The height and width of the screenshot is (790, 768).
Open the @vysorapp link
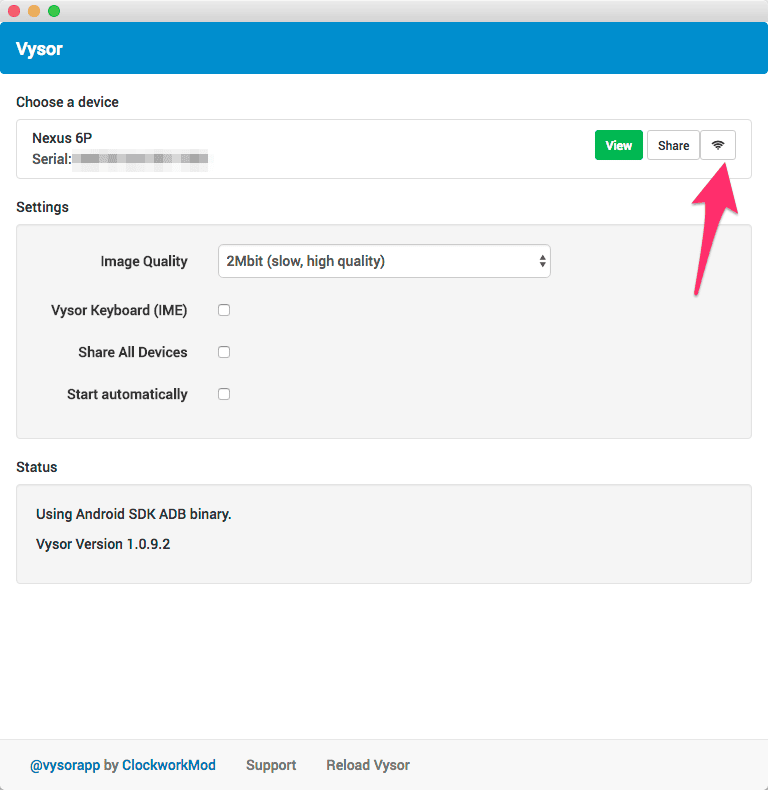point(65,765)
